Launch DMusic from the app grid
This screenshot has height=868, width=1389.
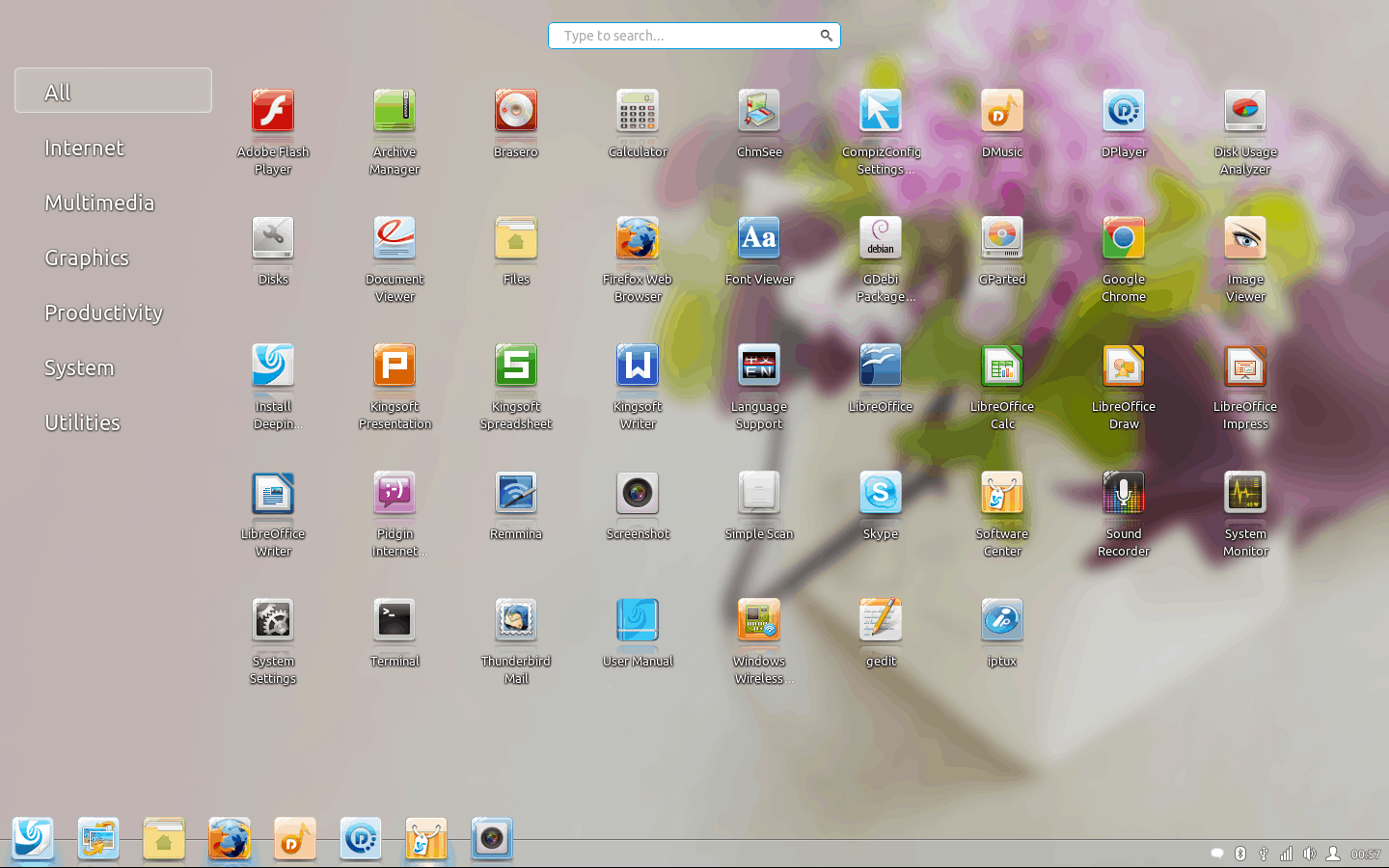pos(1002,111)
